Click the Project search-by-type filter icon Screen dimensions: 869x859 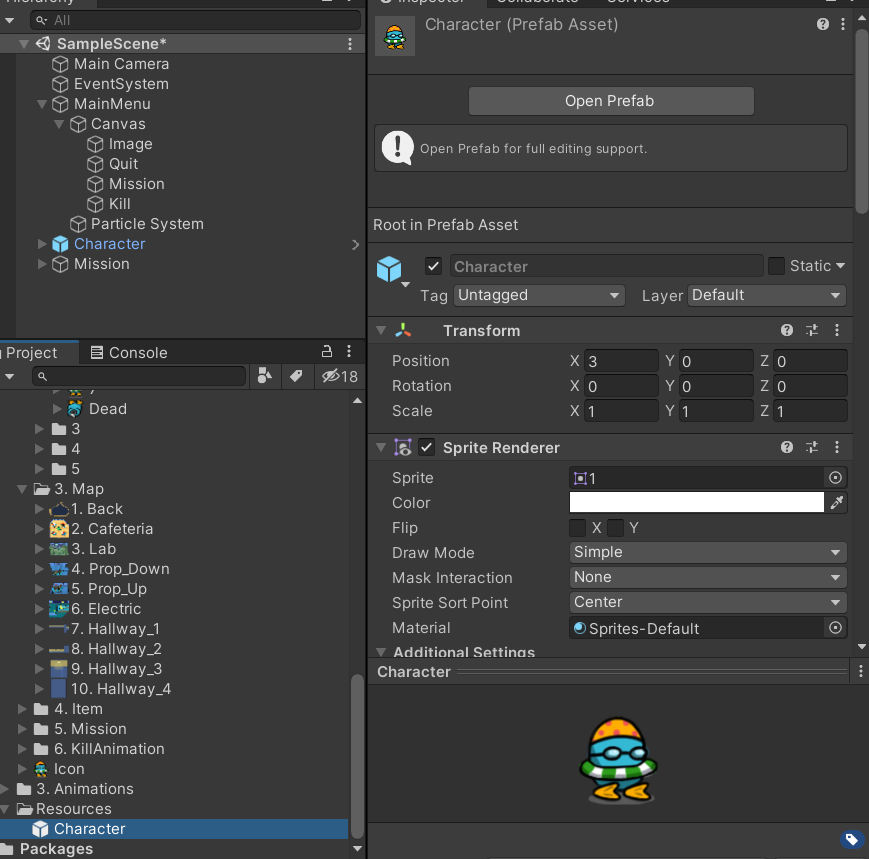265,376
